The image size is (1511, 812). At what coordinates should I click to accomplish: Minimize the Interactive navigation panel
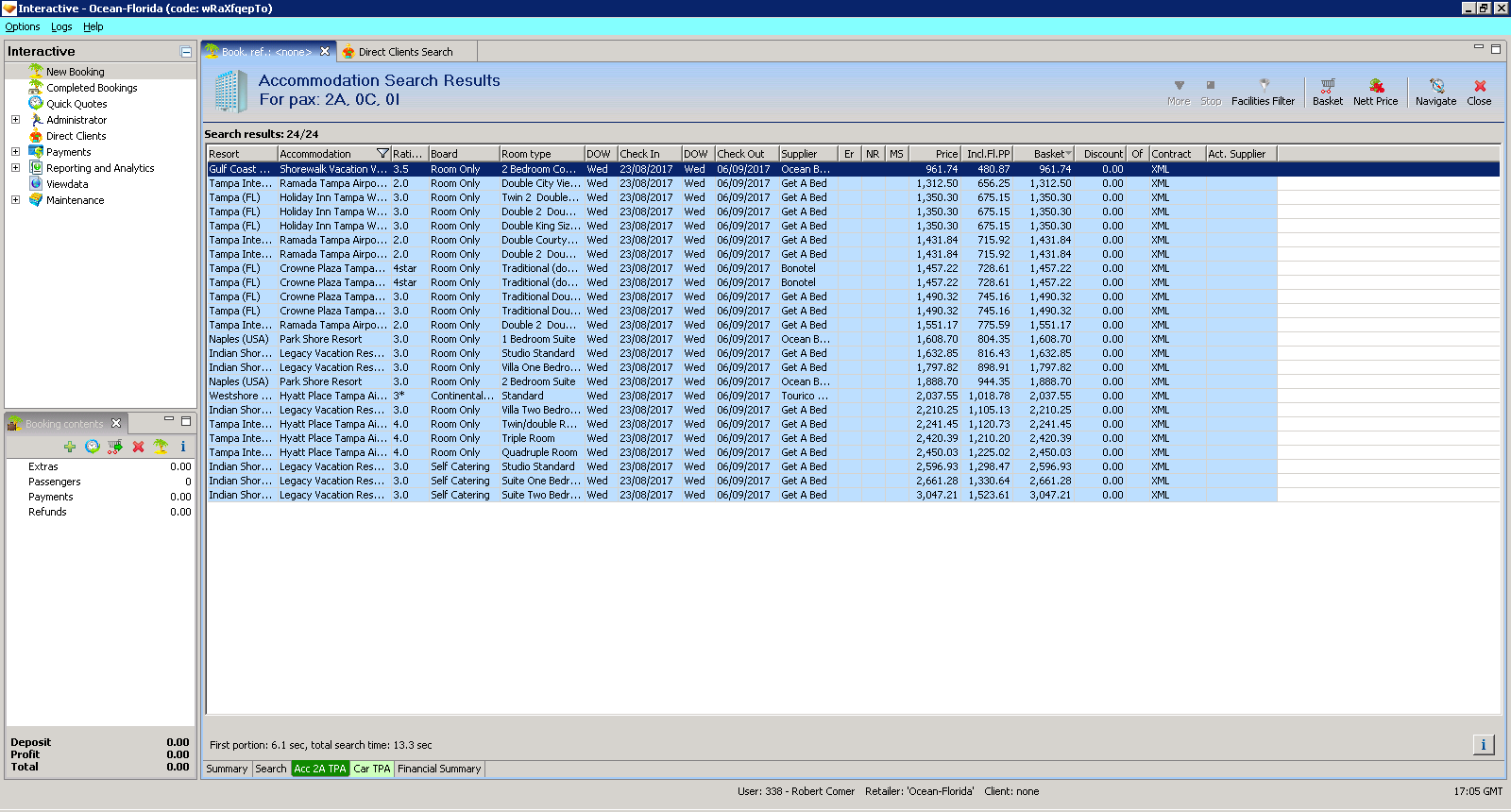[x=186, y=52]
